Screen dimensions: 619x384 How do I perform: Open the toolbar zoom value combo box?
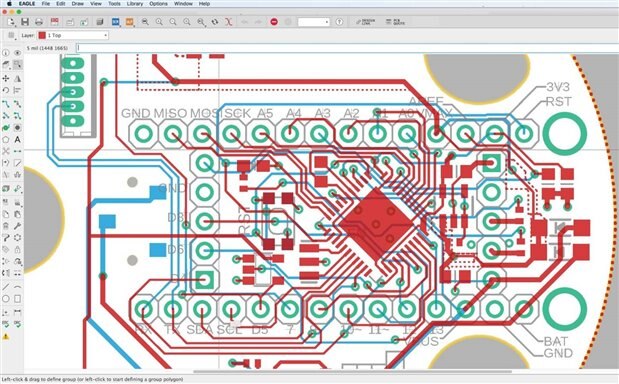[313, 22]
